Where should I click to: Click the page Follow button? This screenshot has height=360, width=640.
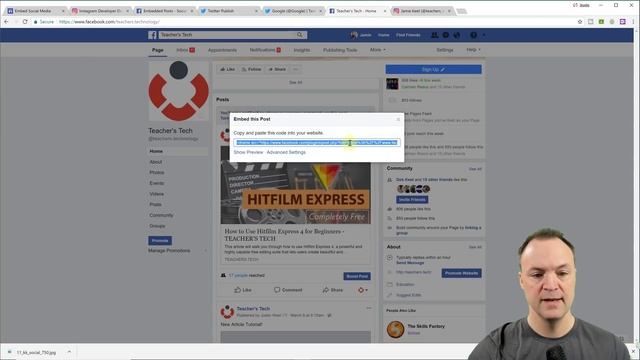(251, 69)
